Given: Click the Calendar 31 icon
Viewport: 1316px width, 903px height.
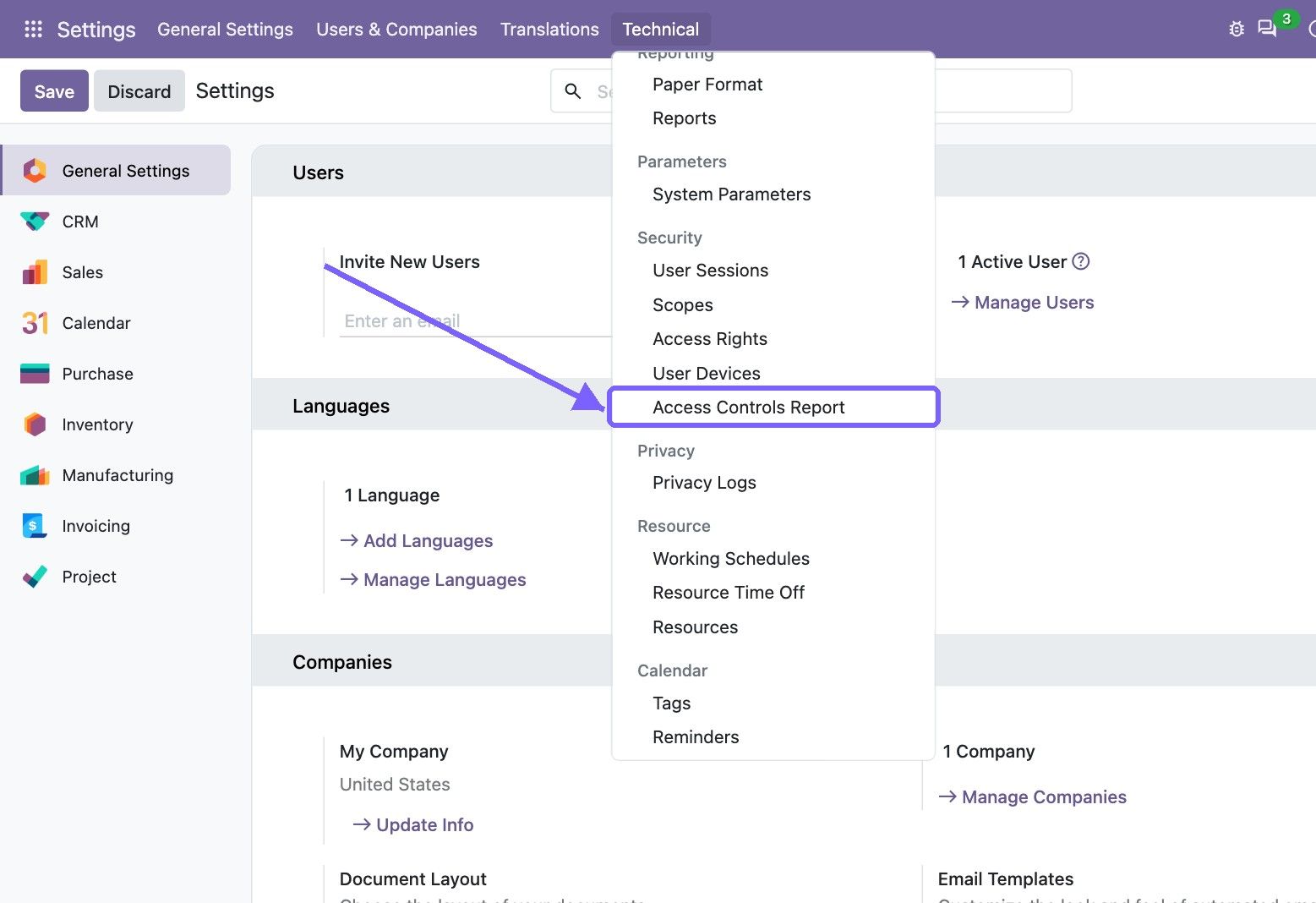Looking at the screenshot, I should (35, 323).
